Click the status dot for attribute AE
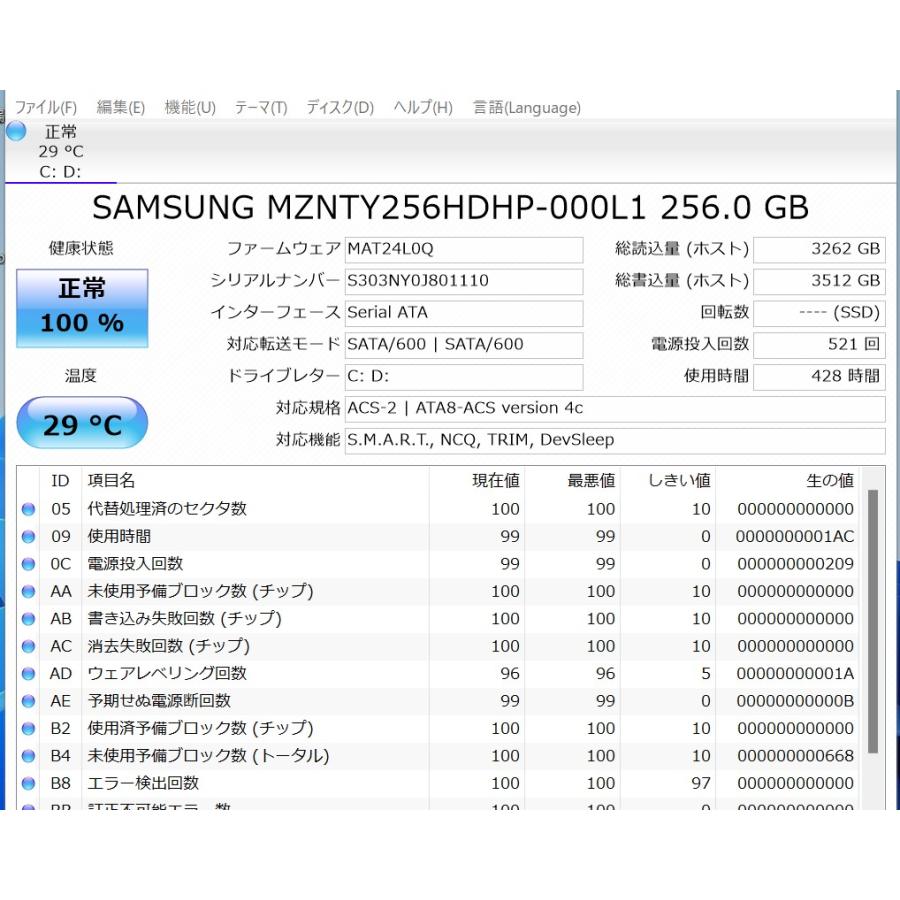The width and height of the screenshot is (900, 900). [28, 701]
